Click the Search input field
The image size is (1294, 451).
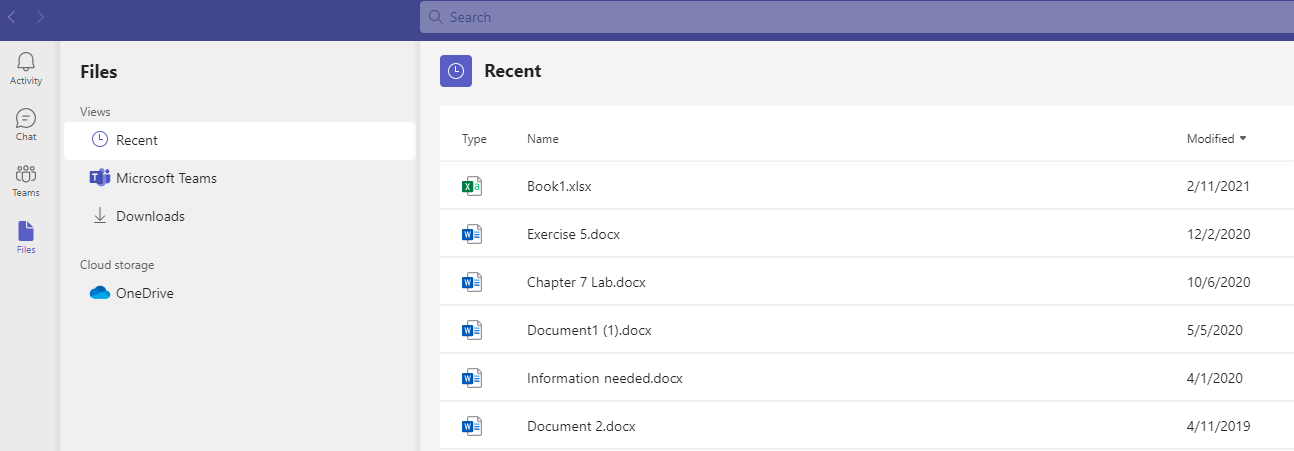(x=857, y=17)
